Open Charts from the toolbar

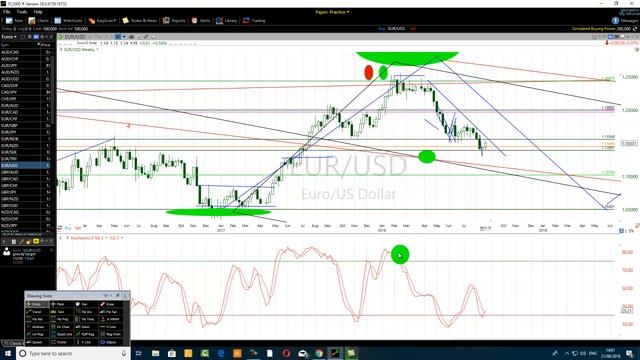(38, 20)
